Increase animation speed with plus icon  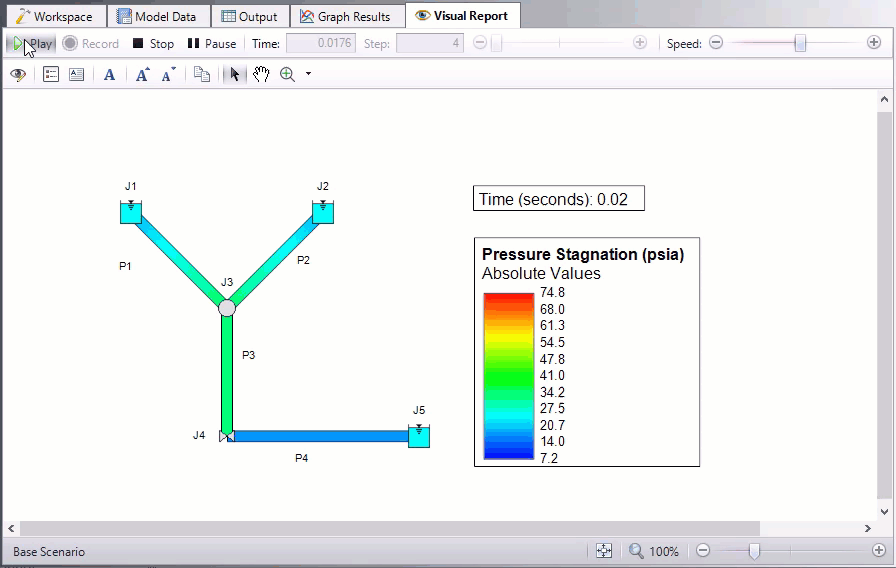click(x=874, y=42)
